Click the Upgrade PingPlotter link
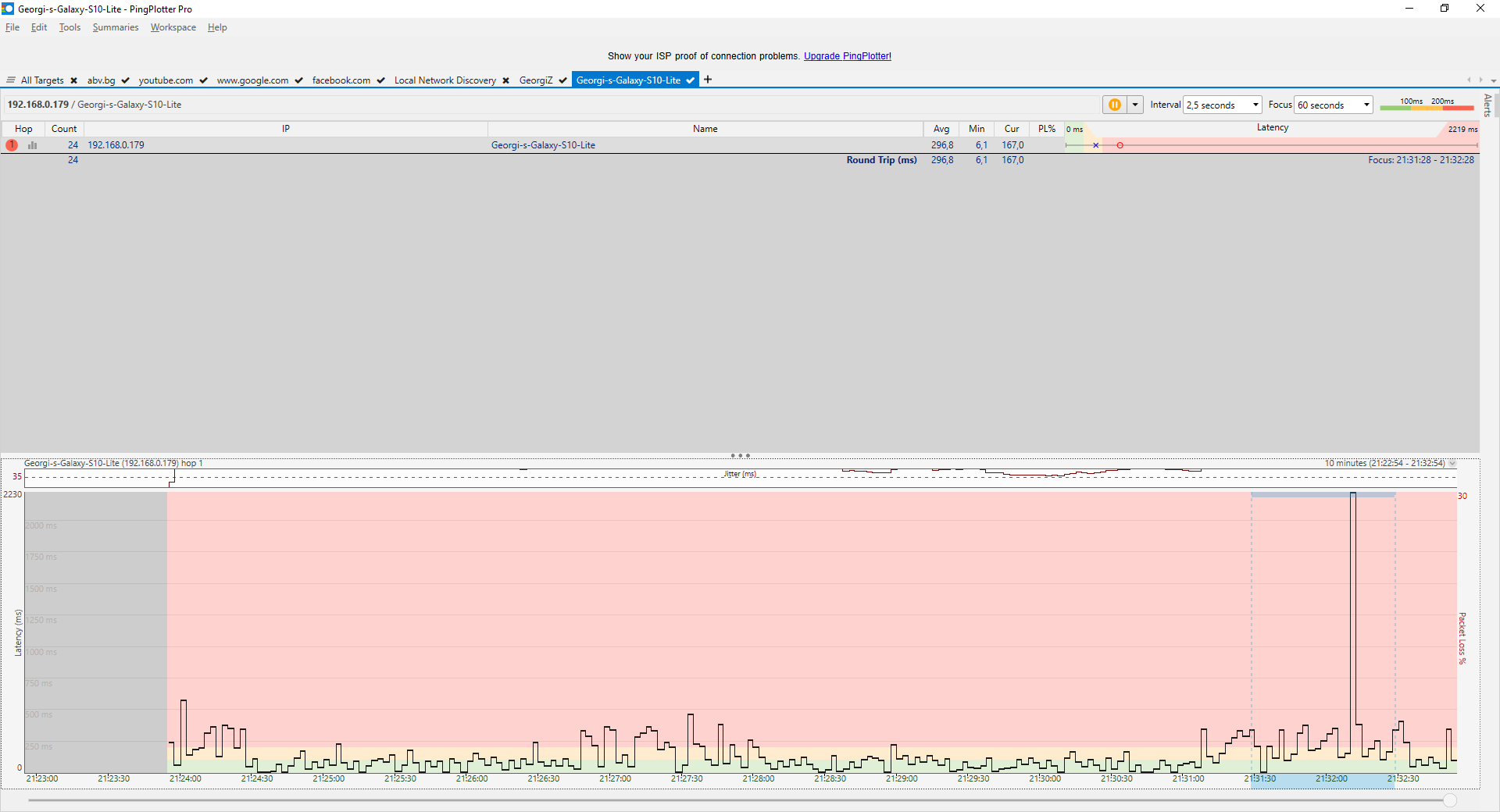 (x=847, y=56)
